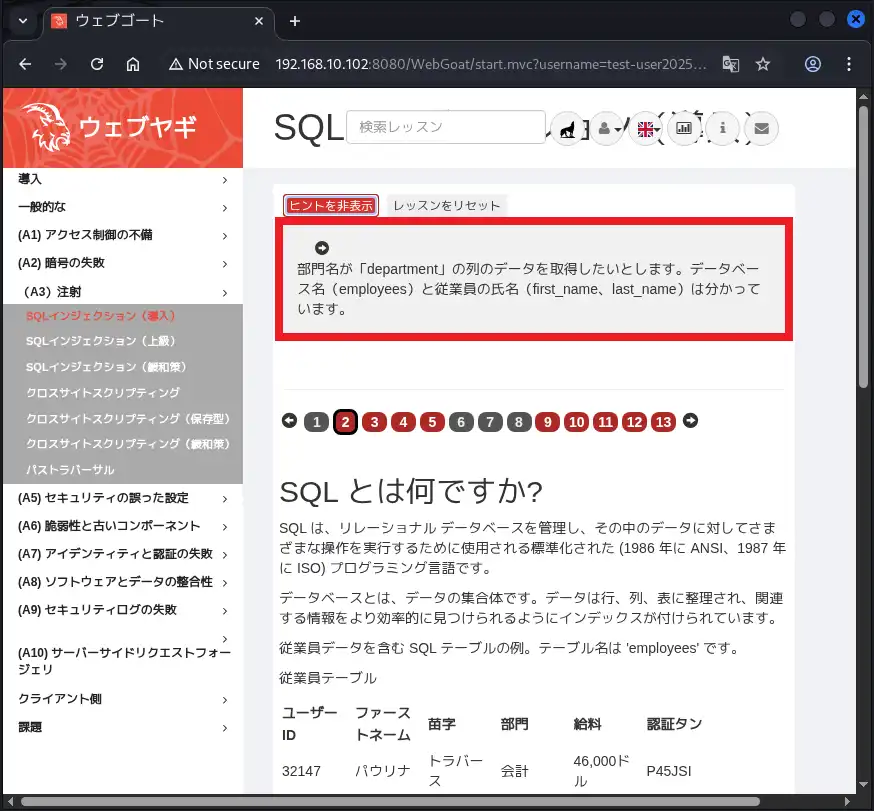Viewport: 874px width, 811px height.
Task: Click the Google Translate icon in address bar
Action: coord(731,63)
